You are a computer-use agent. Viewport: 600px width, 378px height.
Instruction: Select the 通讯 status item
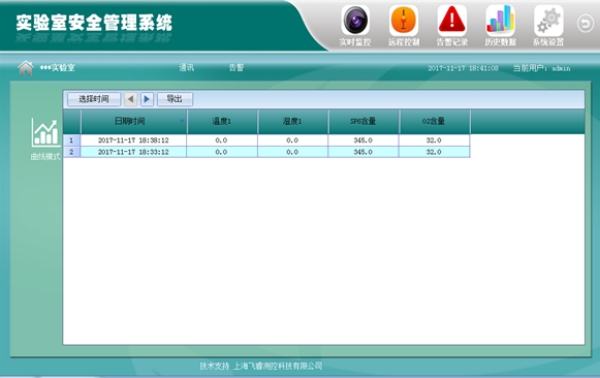point(186,68)
